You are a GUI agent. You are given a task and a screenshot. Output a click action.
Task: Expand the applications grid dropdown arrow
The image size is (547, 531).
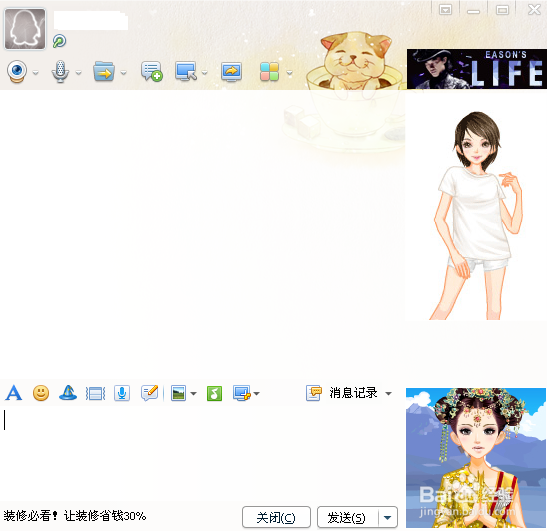289,73
